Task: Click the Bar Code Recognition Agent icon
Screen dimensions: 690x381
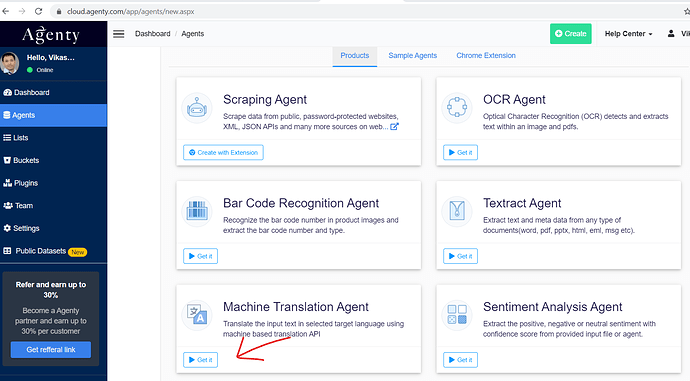Action: 197,211
